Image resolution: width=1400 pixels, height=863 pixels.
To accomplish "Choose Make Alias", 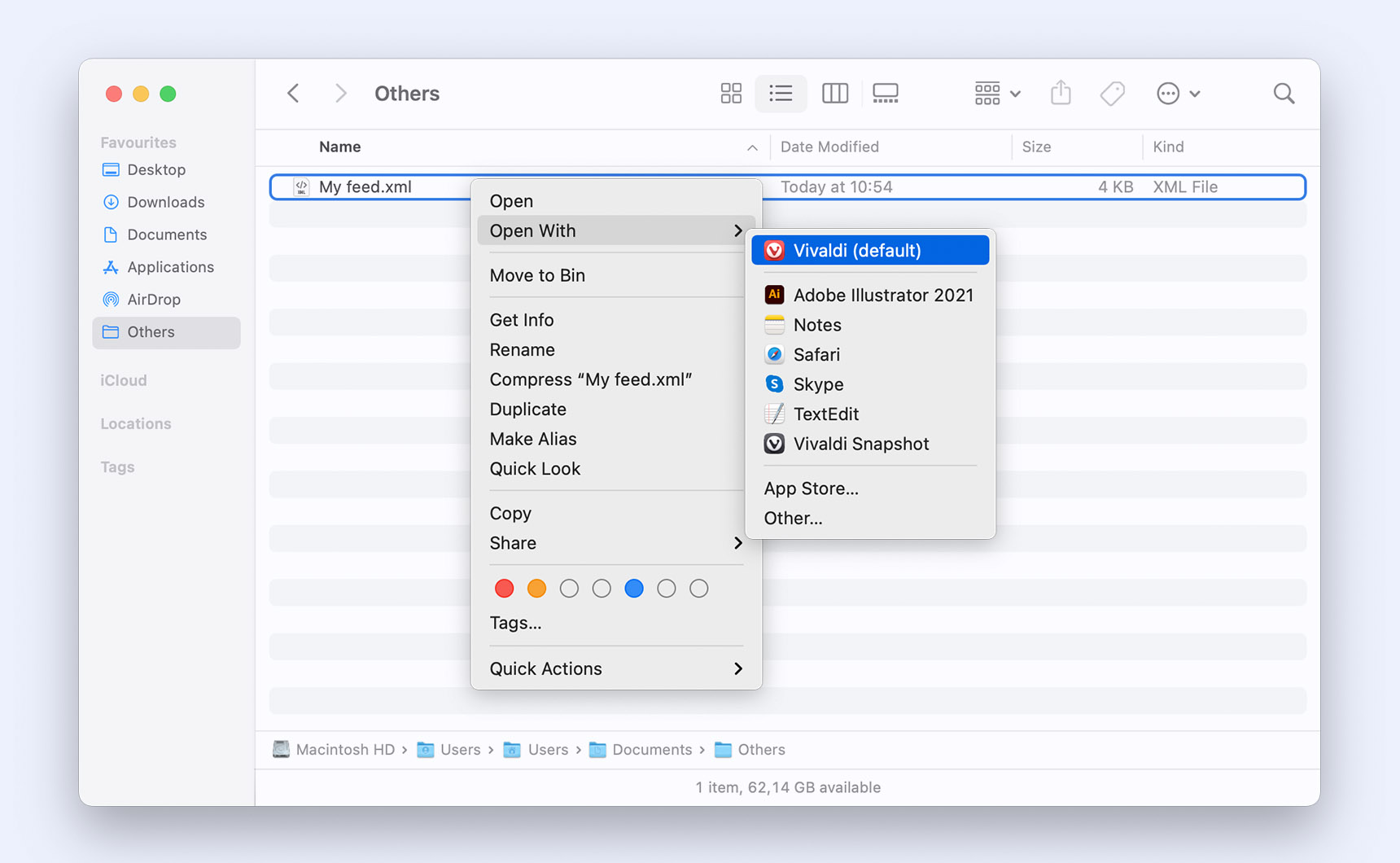I will (x=616, y=439).
